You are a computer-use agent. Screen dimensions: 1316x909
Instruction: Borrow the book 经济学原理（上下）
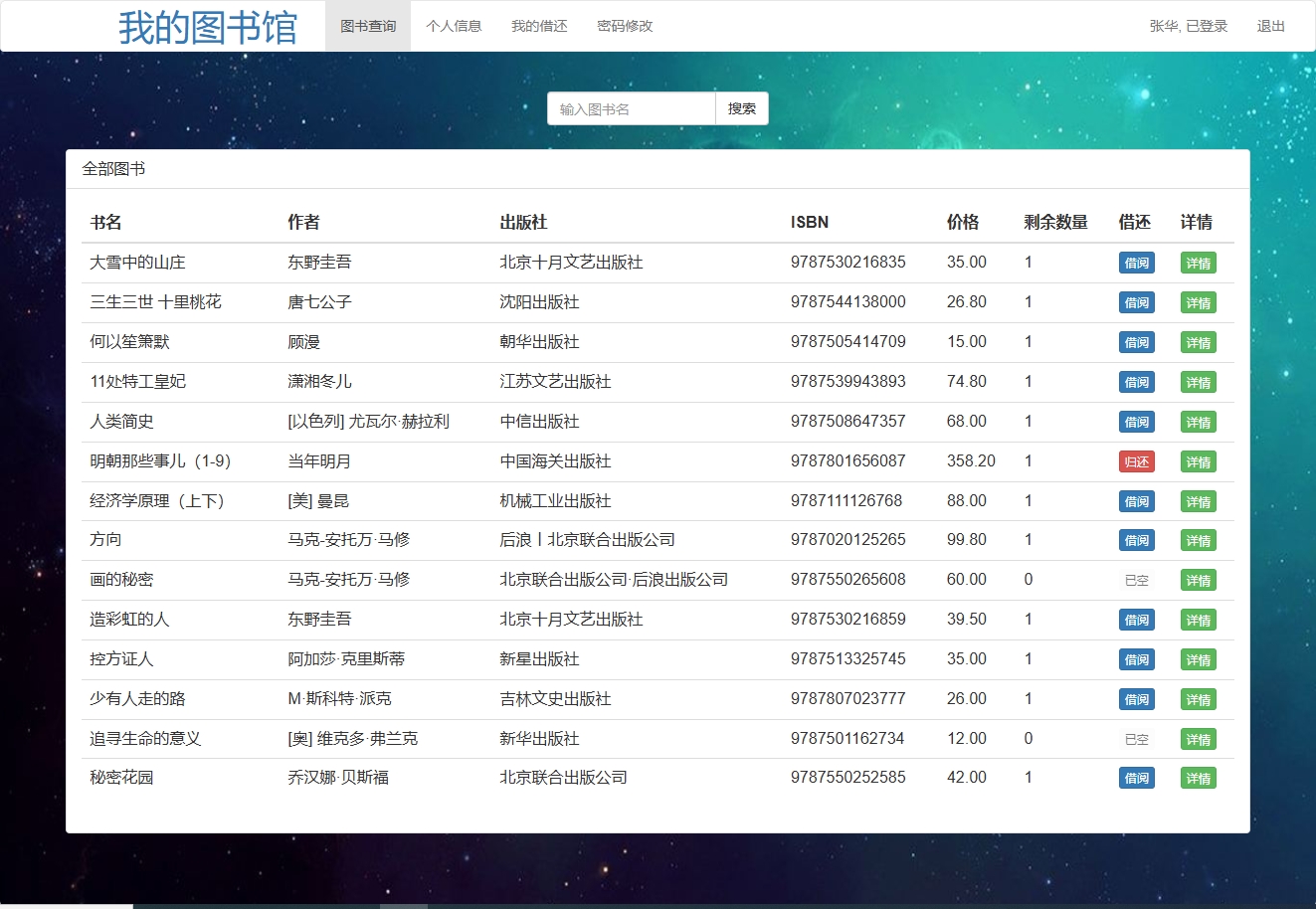(1136, 500)
